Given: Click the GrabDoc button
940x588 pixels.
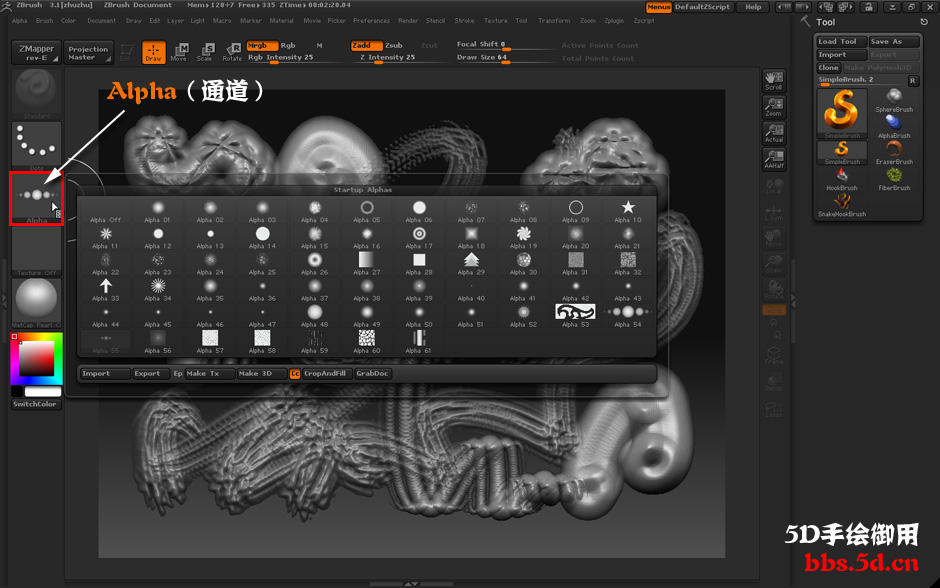Looking at the screenshot, I should pos(372,373).
